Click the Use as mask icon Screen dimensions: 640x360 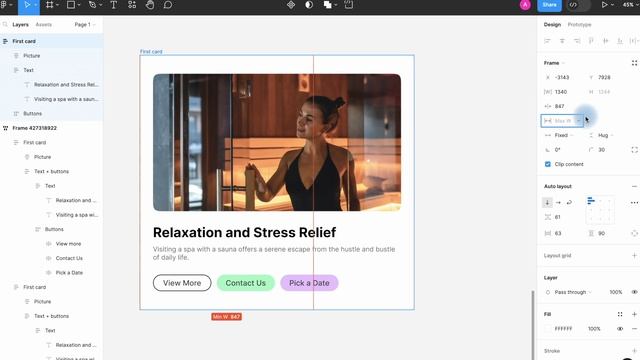(x=309, y=5)
